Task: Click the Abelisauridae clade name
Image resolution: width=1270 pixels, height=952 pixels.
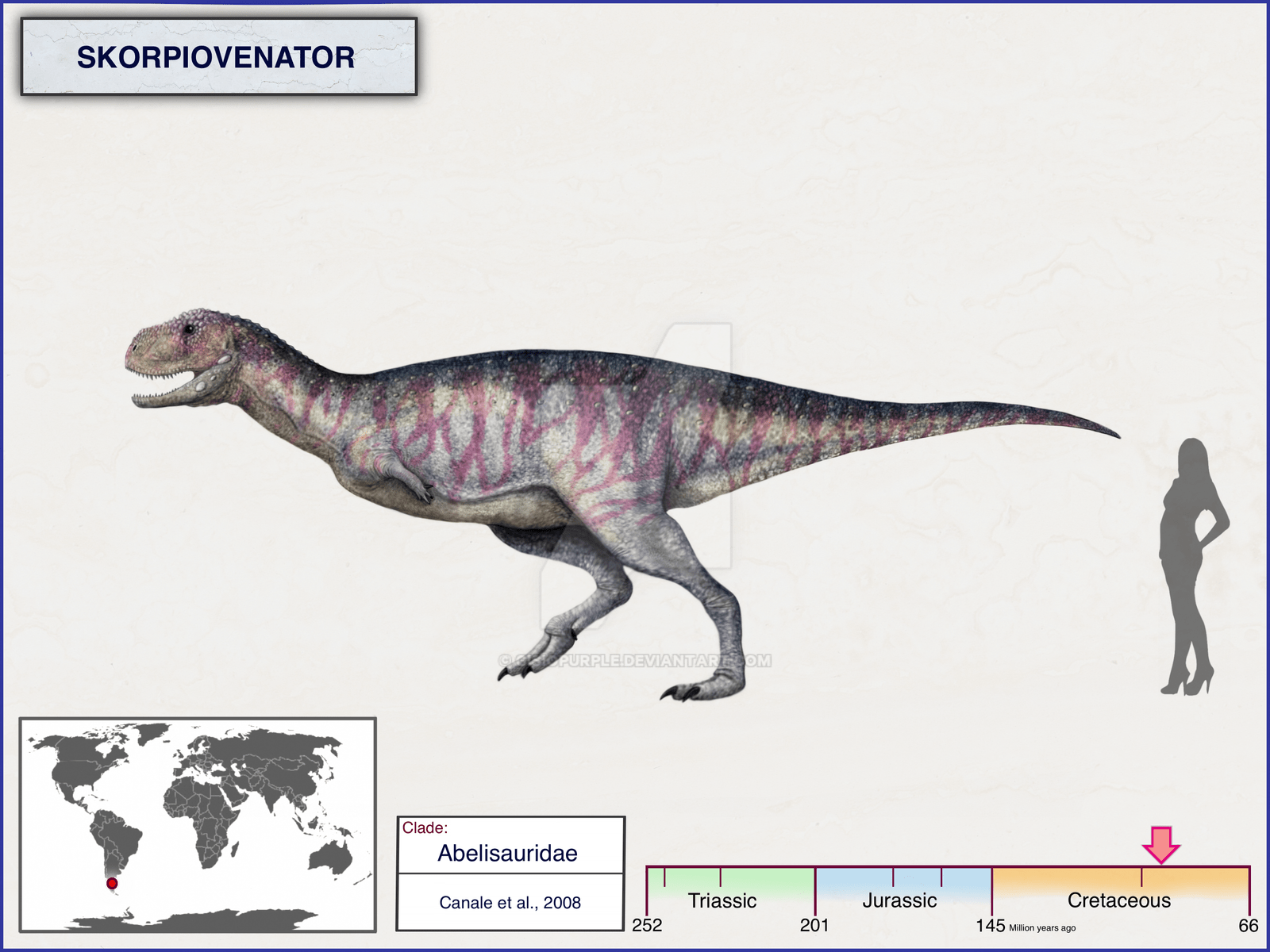Action: [508, 854]
